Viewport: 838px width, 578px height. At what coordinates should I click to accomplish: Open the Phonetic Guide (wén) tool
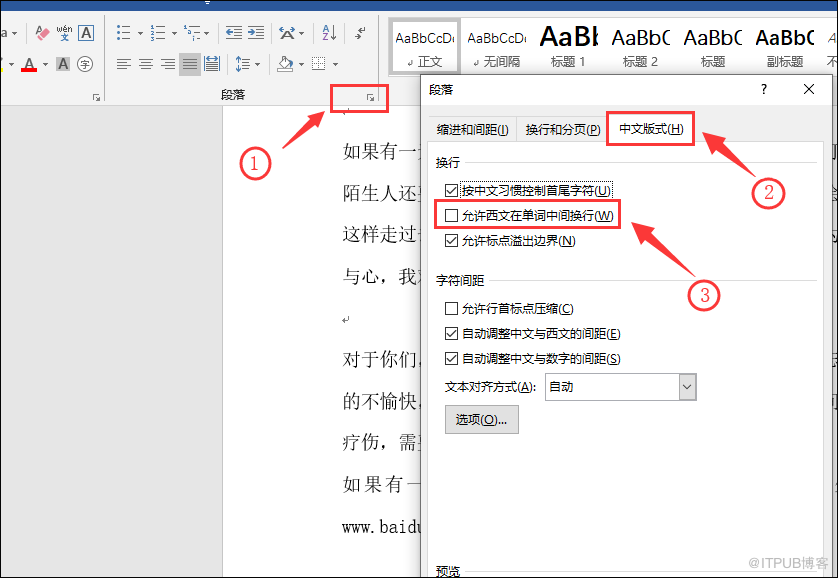click(64, 33)
